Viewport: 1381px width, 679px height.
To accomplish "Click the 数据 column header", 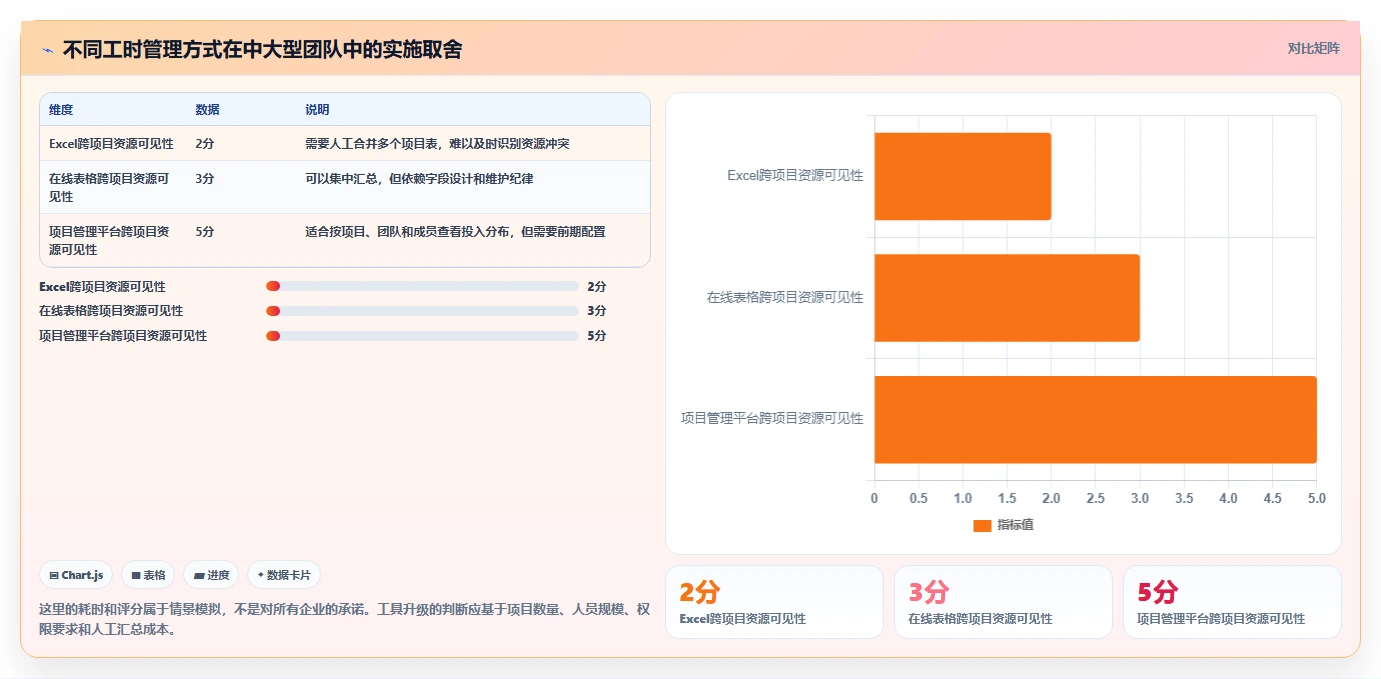I will (x=208, y=110).
